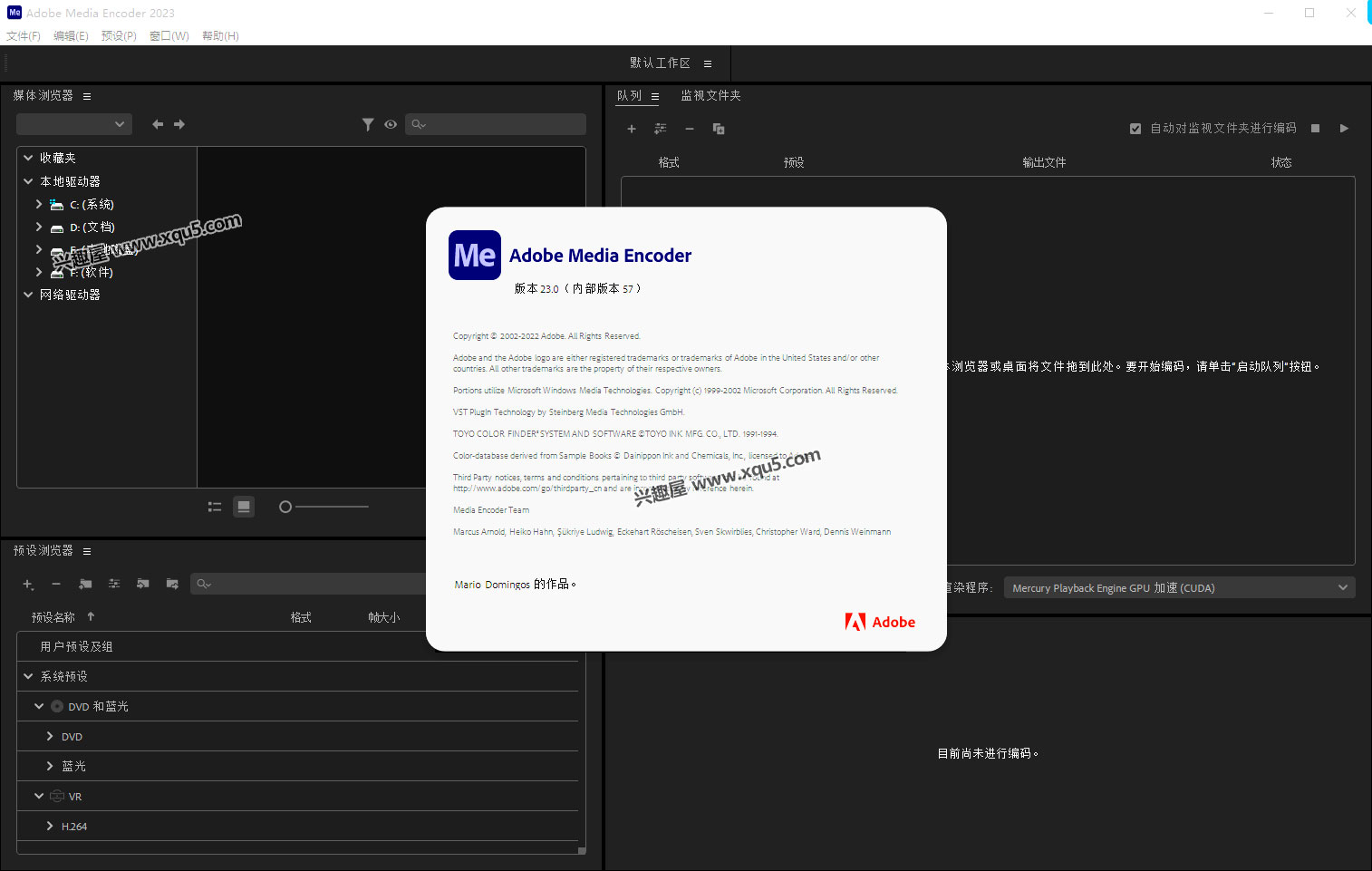Go forward in Media Browser
Screen dimensions: 1372x871
point(179,124)
